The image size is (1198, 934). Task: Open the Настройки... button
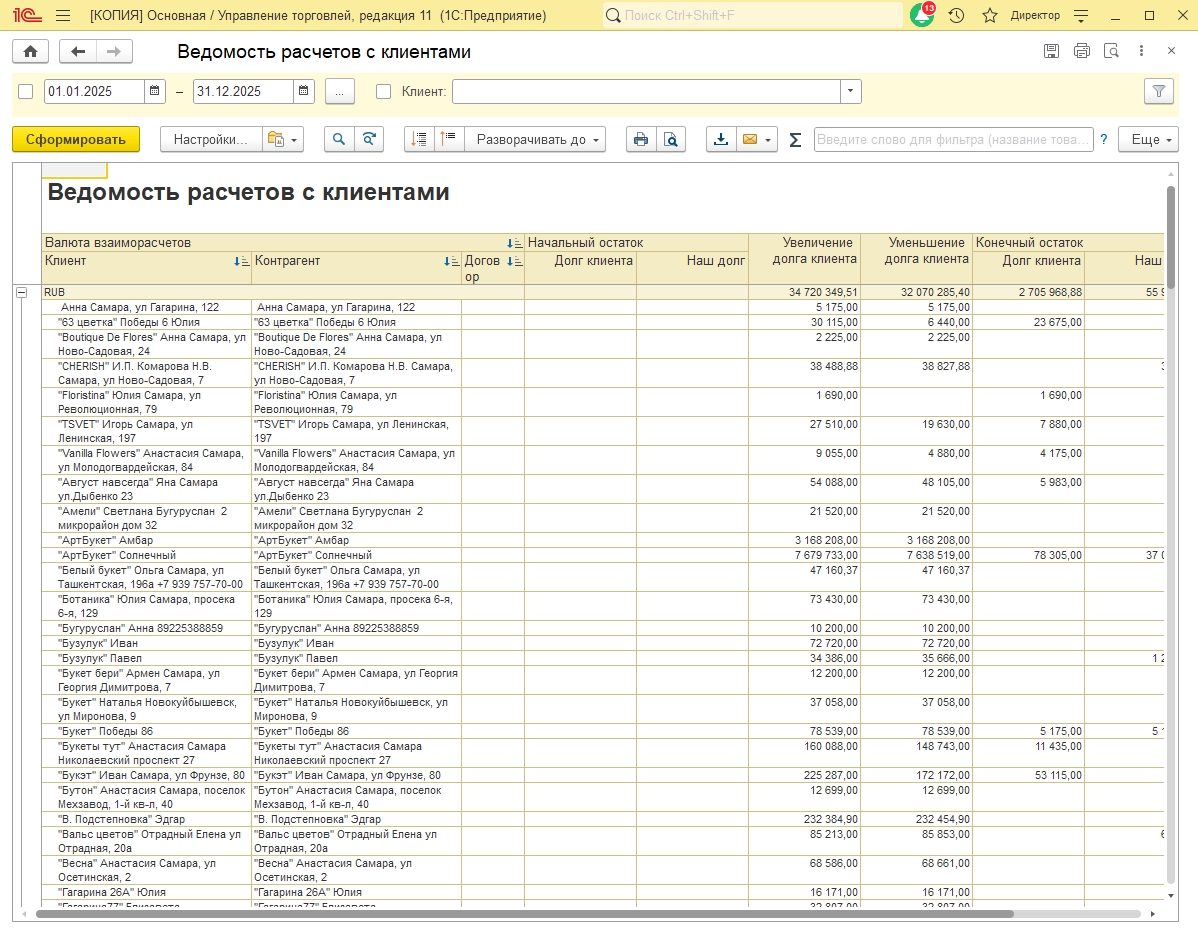click(211, 139)
